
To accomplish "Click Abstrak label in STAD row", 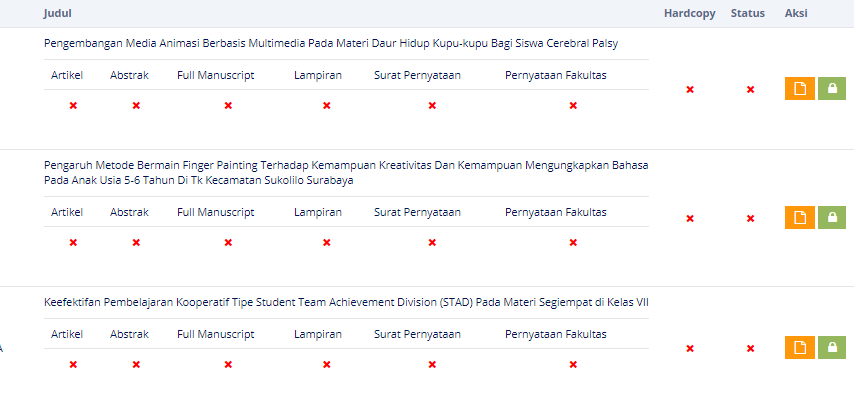I will [129, 334].
